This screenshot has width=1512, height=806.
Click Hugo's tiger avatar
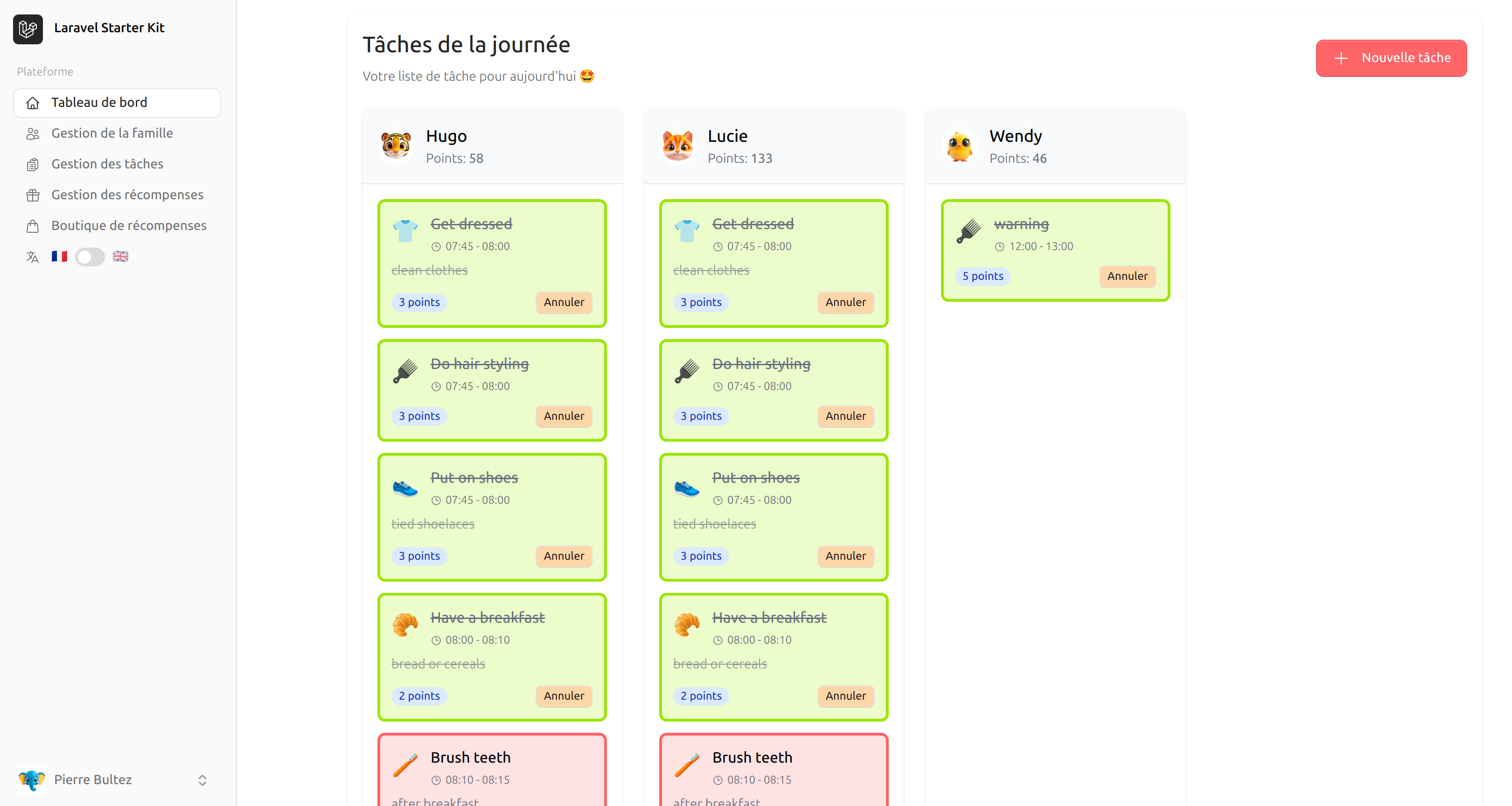tap(396, 146)
